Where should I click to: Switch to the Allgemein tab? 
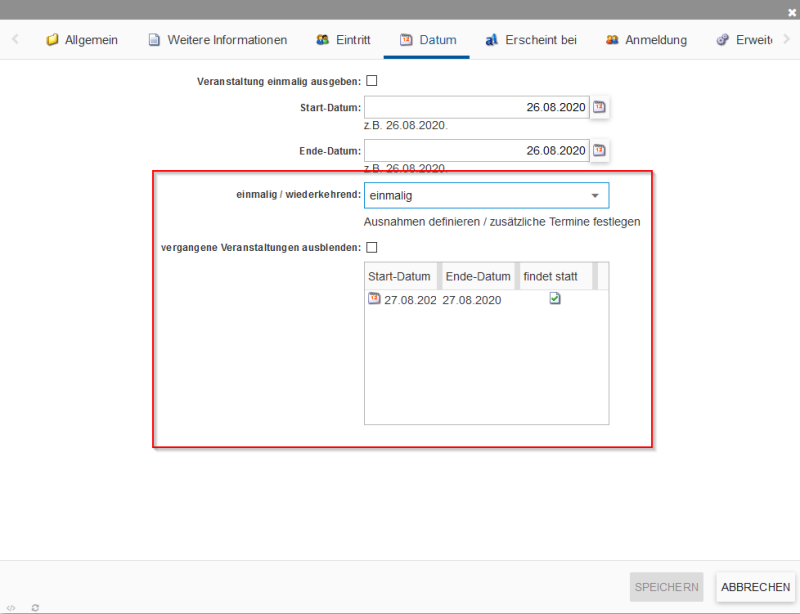tap(82, 40)
